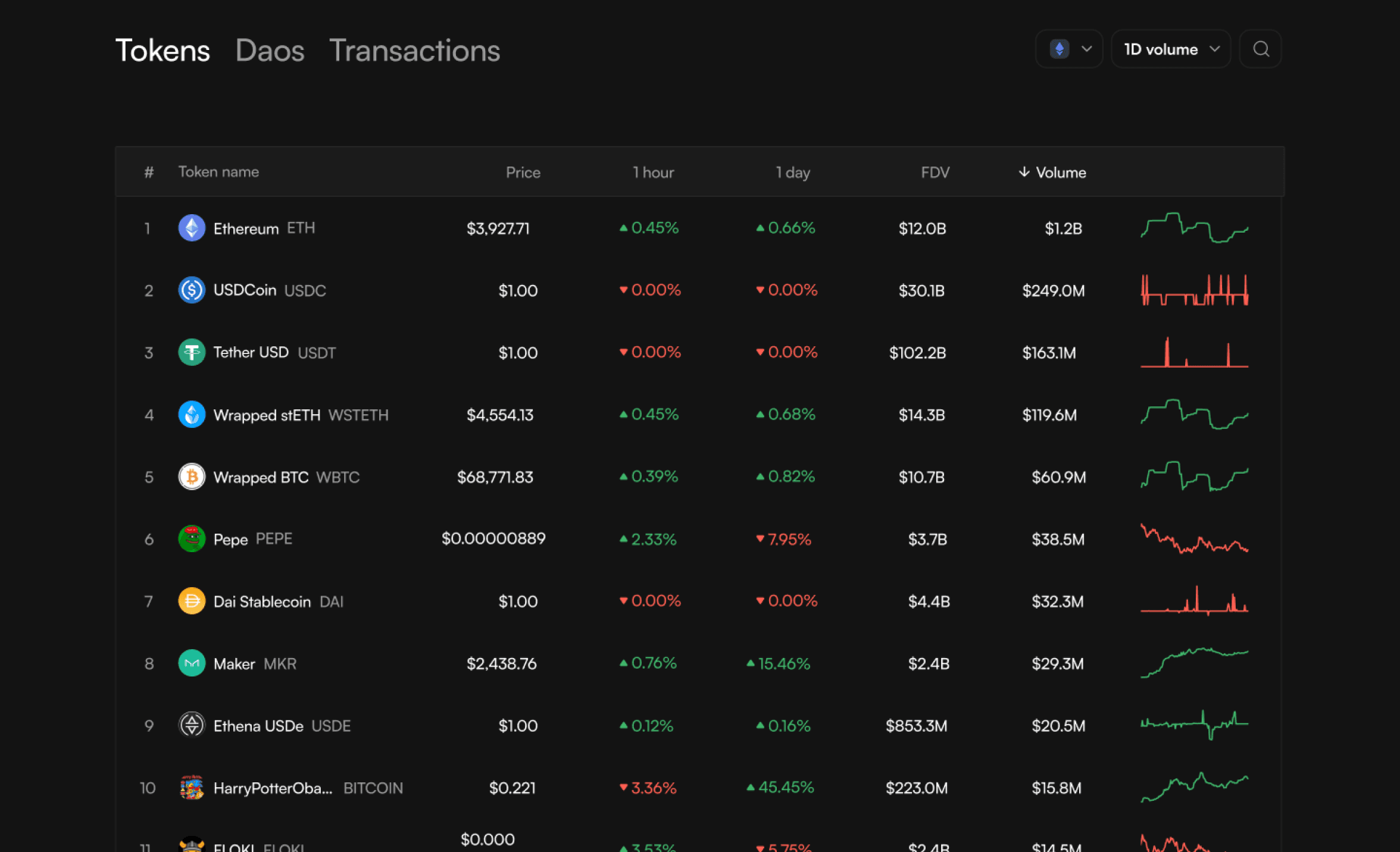
Task: Click the Ethena USDe logo icon
Action: click(192, 725)
